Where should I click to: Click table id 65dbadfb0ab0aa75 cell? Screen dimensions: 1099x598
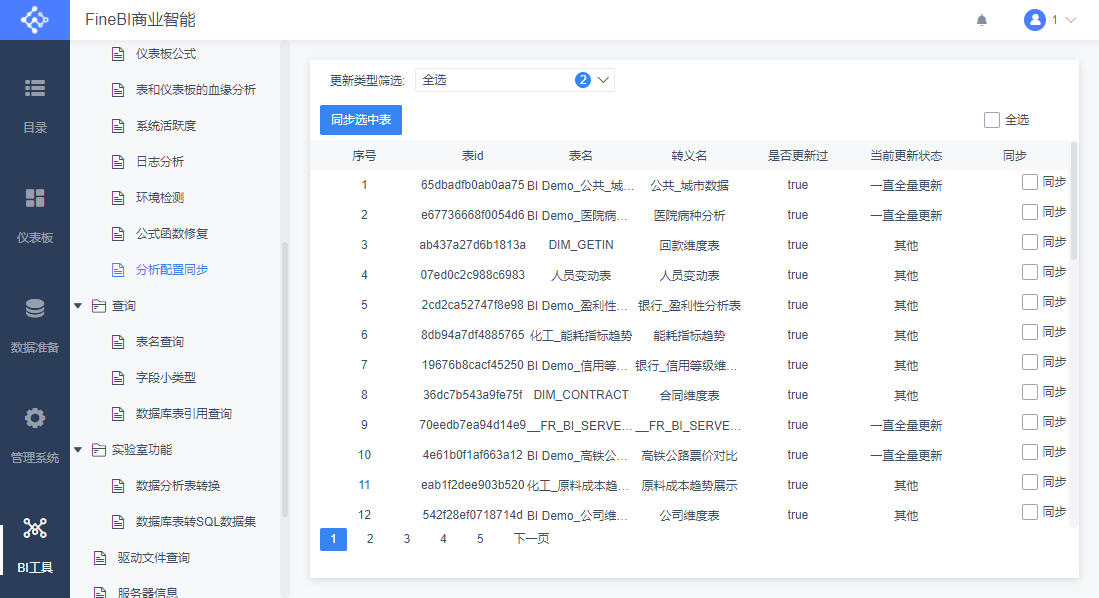(x=472, y=185)
